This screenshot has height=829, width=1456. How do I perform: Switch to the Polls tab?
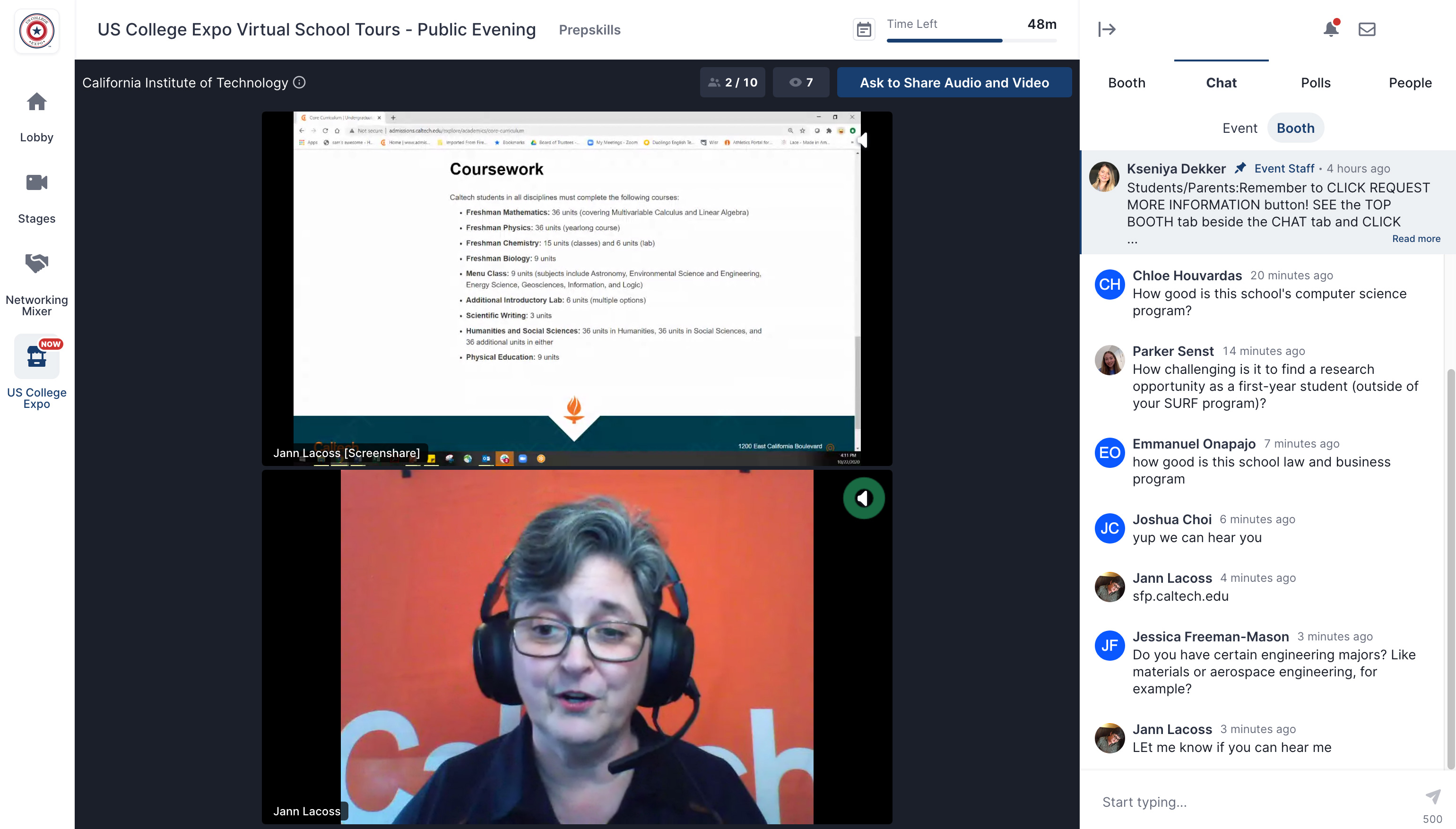[x=1315, y=83]
